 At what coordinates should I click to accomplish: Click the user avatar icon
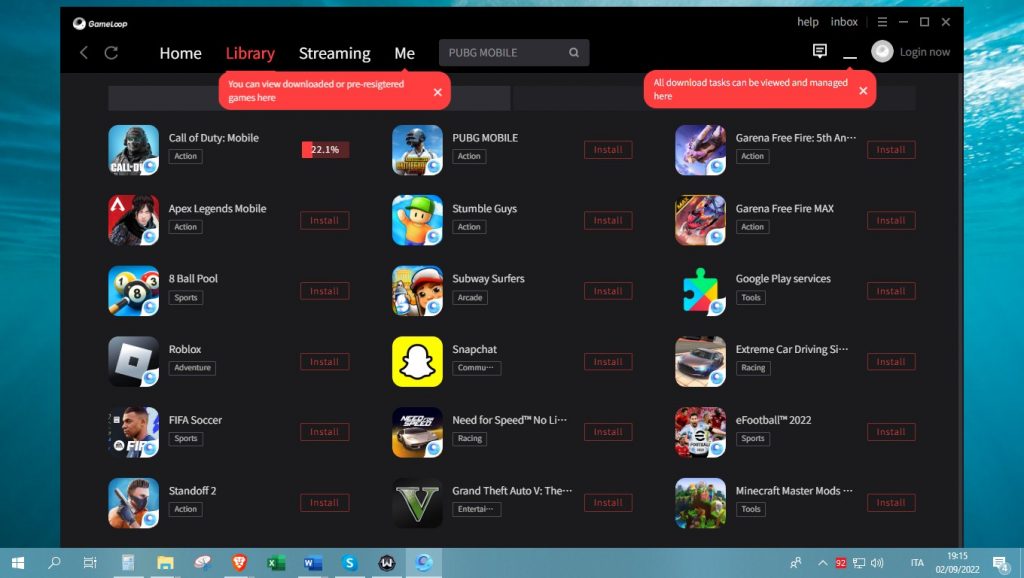pyautogui.click(x=882, y=52)
